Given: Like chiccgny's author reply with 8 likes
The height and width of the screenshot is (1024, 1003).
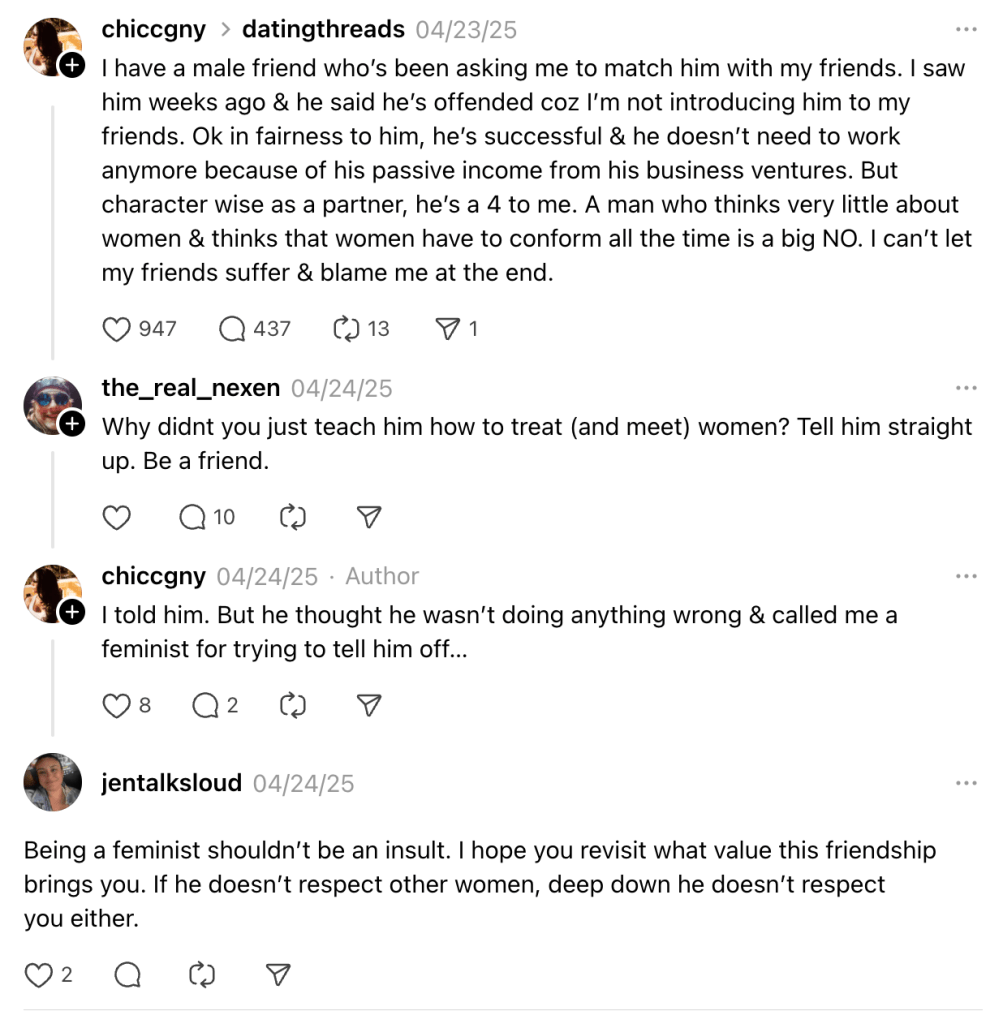Looking at the screenshot, I should point(118,706).
